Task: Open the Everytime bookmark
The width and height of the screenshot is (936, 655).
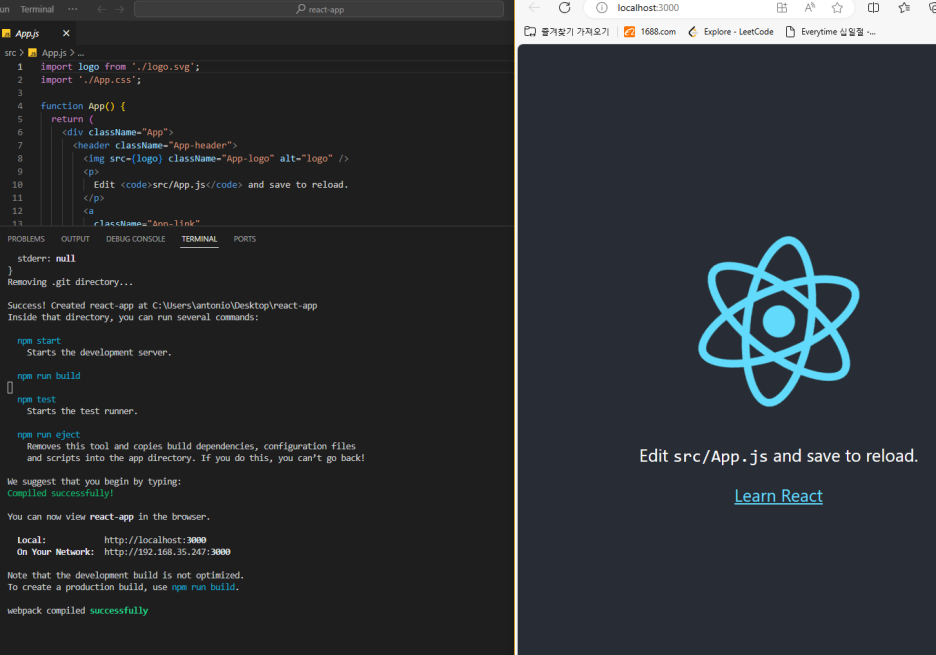Action: 831,32
